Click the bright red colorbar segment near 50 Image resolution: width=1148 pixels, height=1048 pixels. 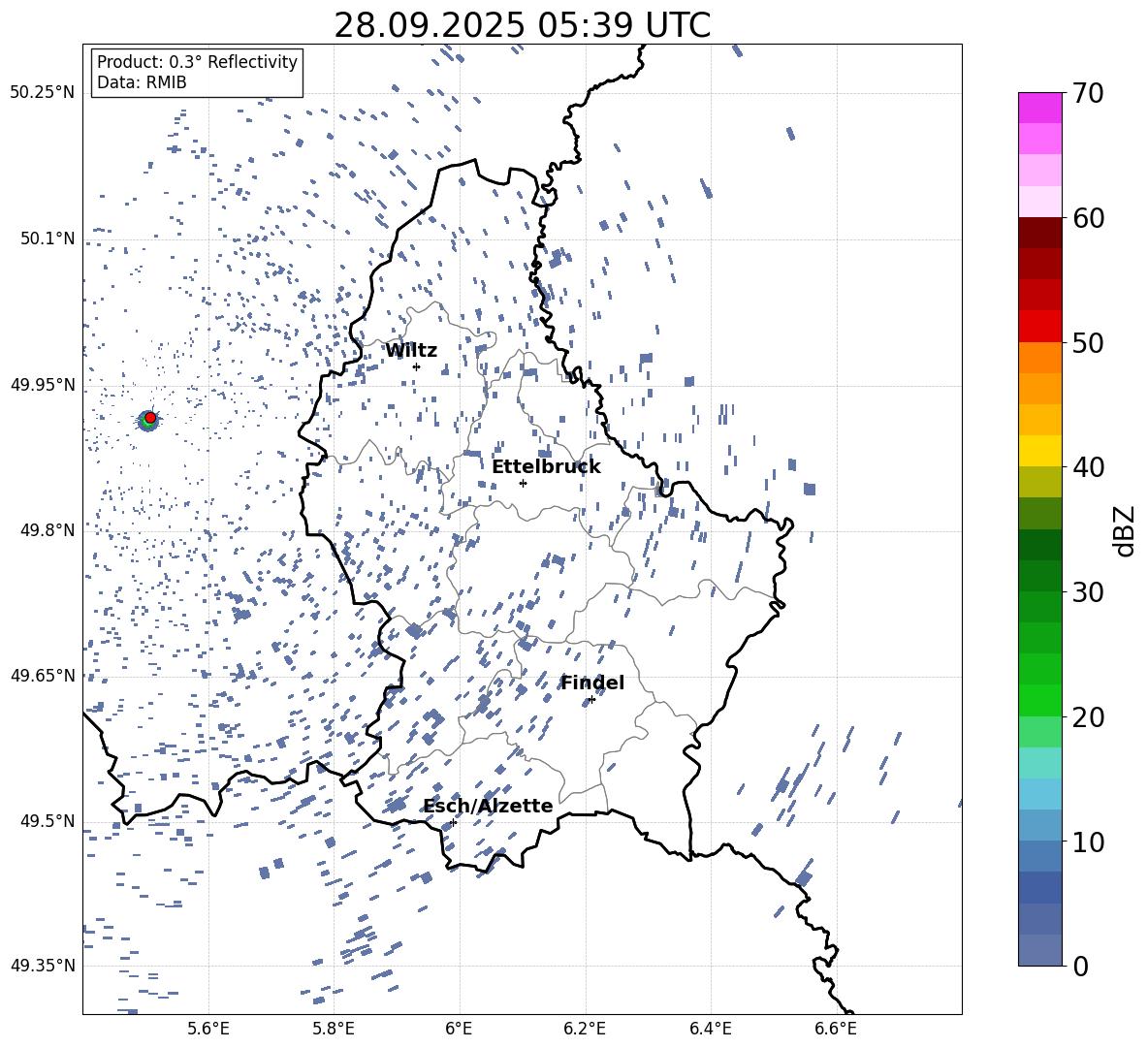1040,327
